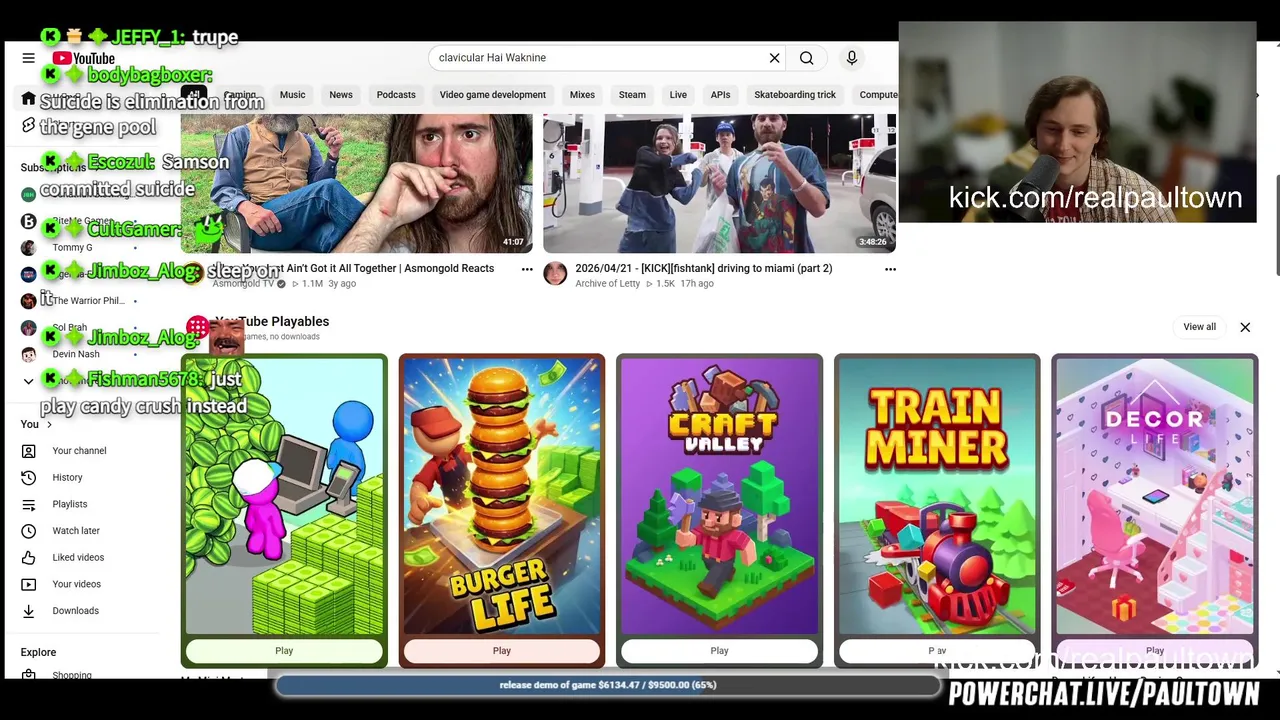Open The Warrior Phil subscription

coord(88,301)
